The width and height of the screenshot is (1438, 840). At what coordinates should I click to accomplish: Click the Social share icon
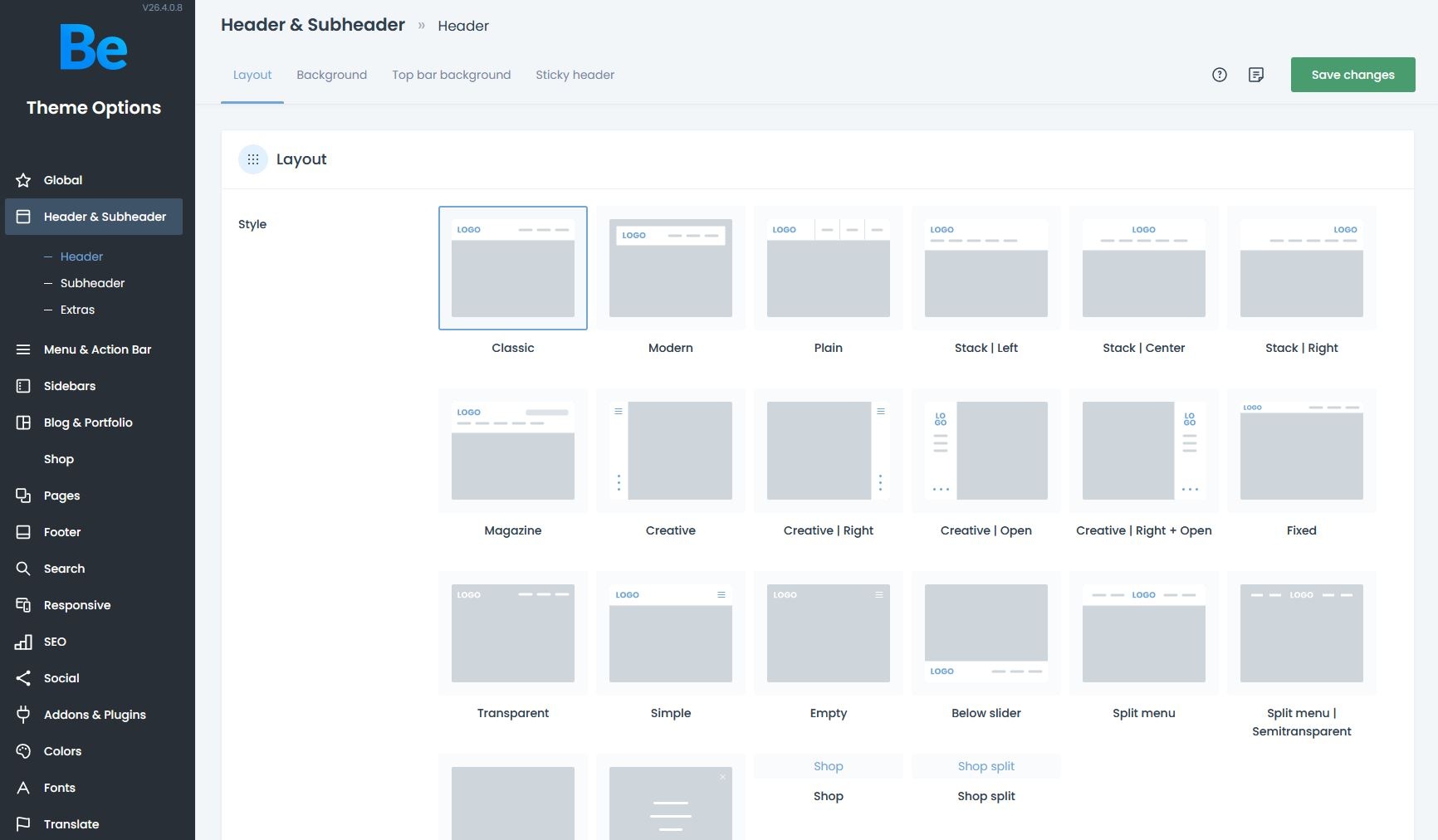23,678
